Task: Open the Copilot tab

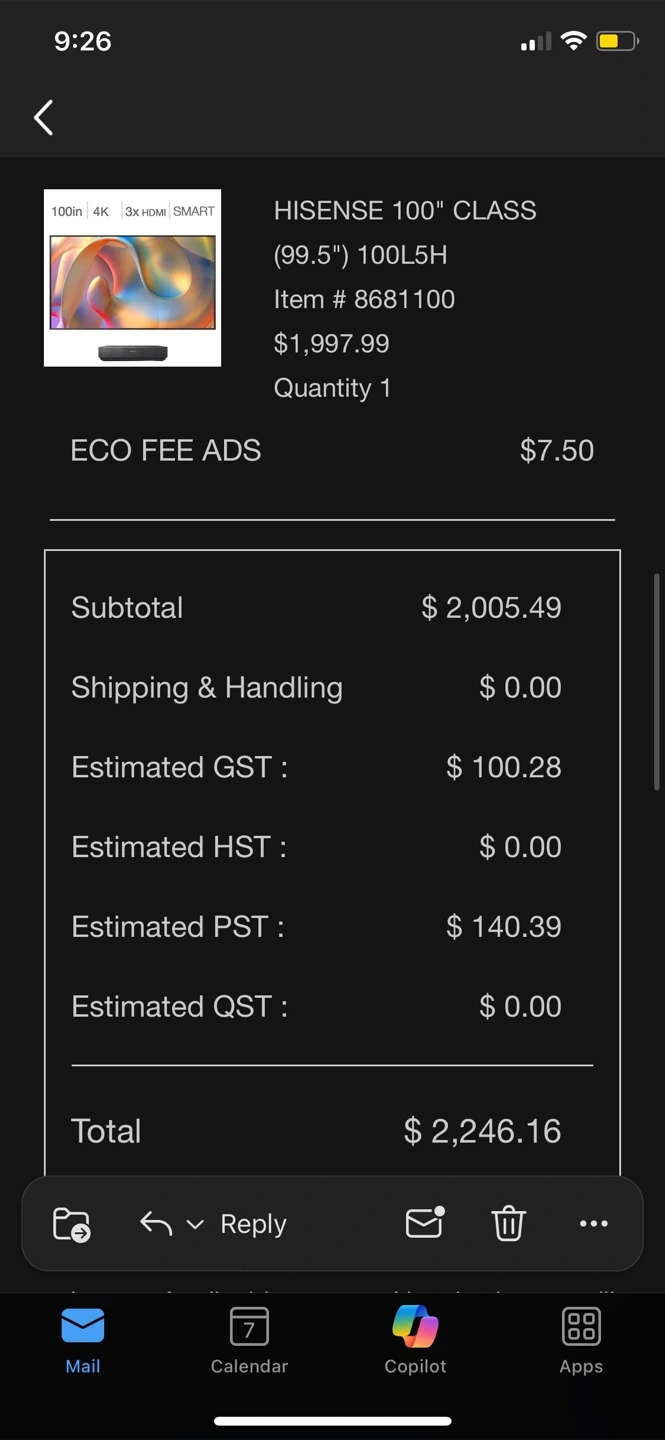Action: pyautogui.click(x=415, y=1340)
